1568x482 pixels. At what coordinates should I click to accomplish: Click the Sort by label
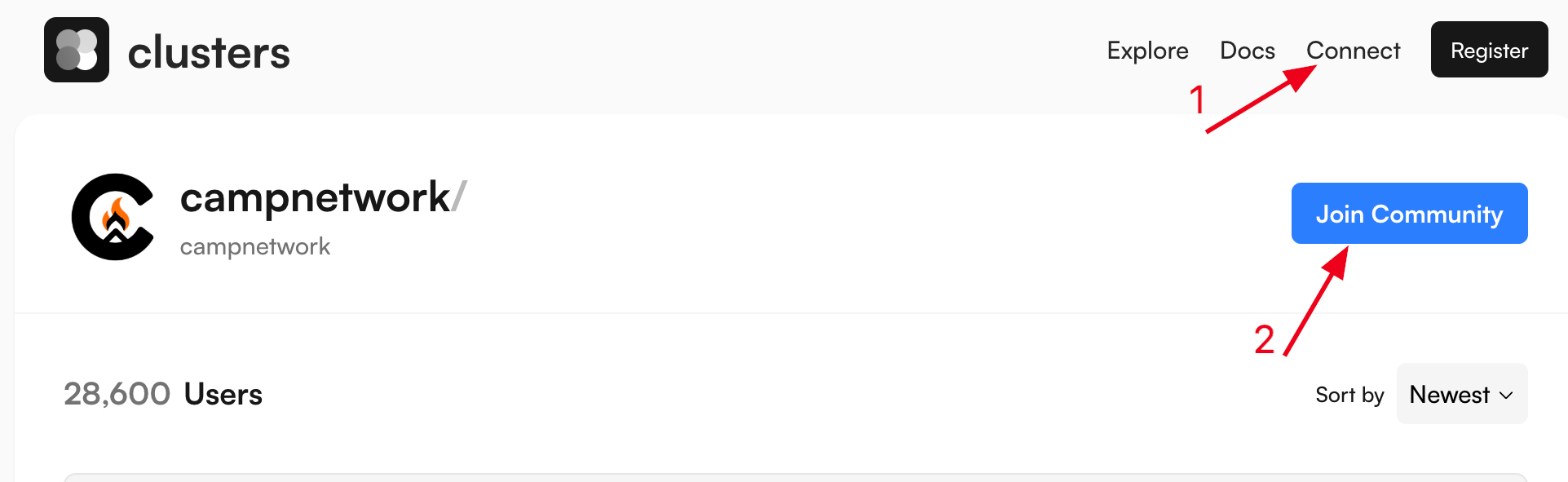(1349, 395)
